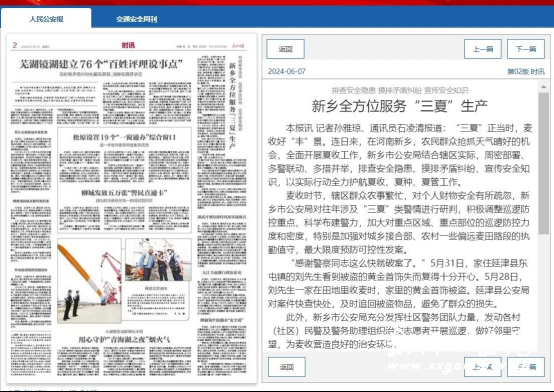Click the 2024-06-07 date label

[x=287, y=71]
